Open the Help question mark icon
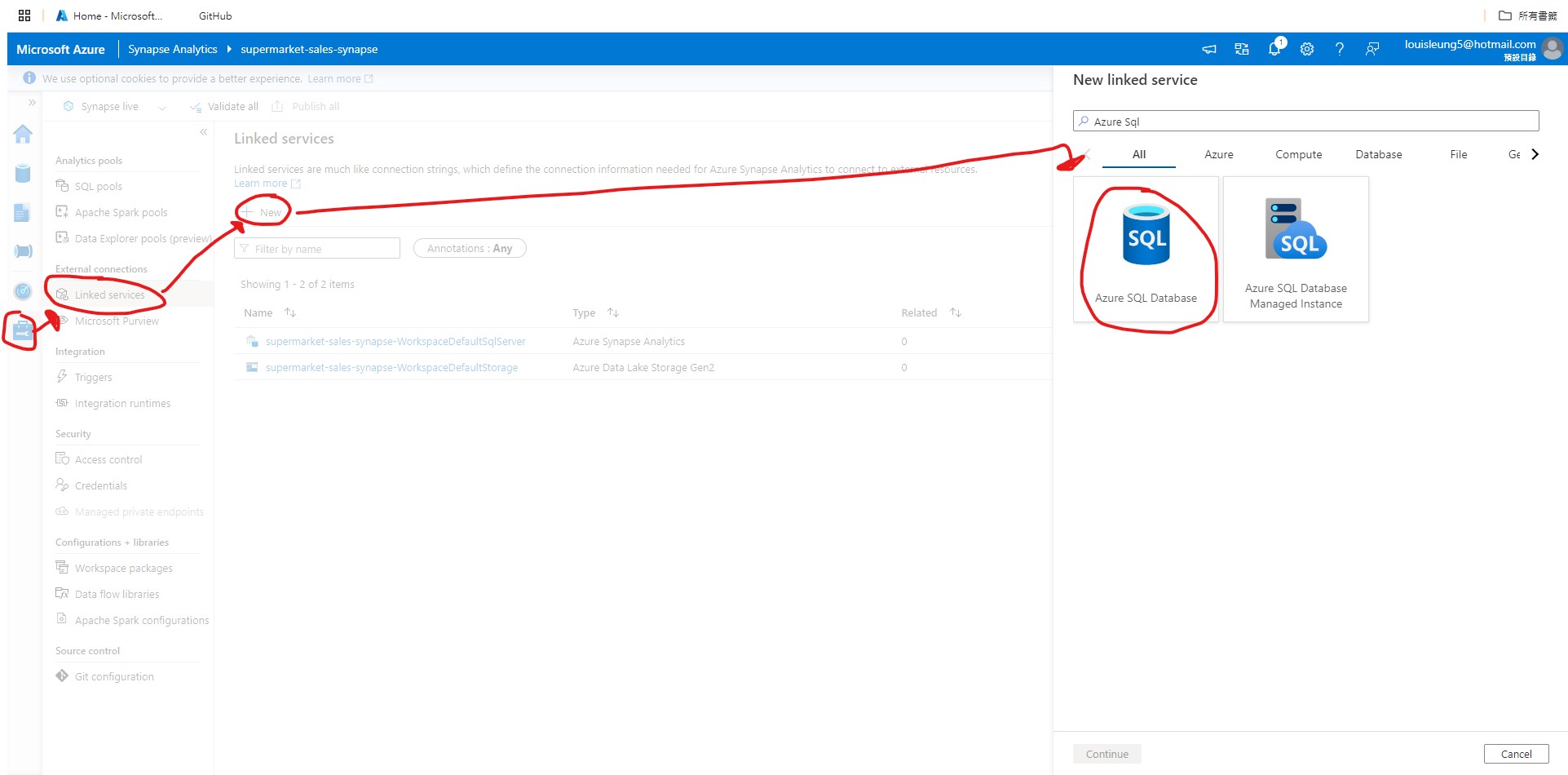This screenshot has width=1568, height=775. [x=1339, y=48]
